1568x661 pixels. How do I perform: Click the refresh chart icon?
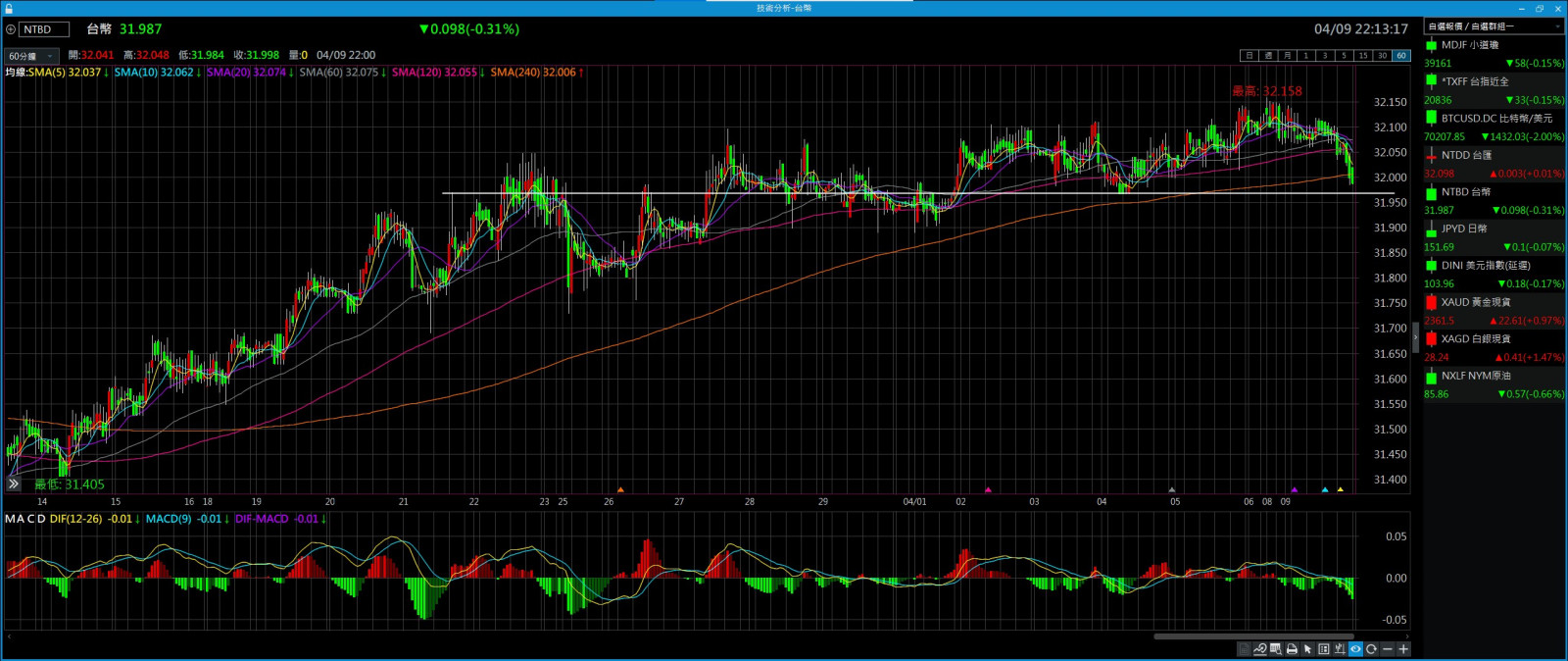[1371, 649]
